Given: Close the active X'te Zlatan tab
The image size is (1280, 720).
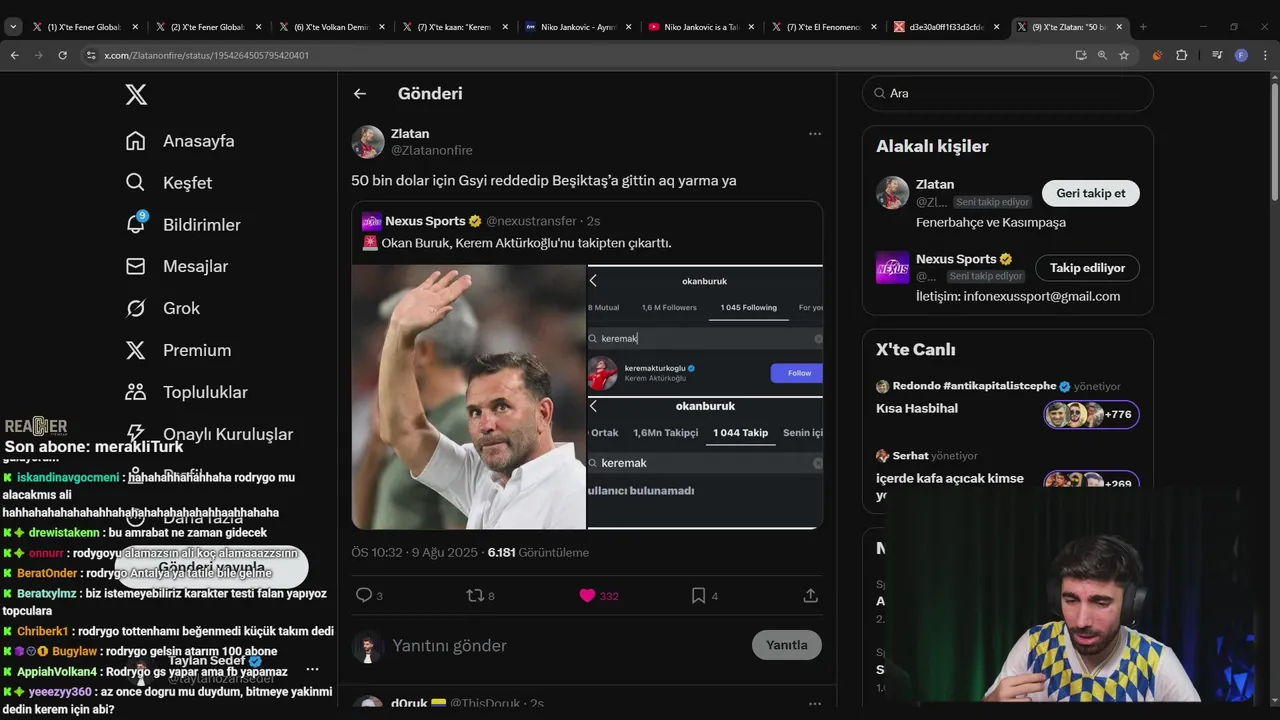Looking at the screenshot, I should (1119, 27).
